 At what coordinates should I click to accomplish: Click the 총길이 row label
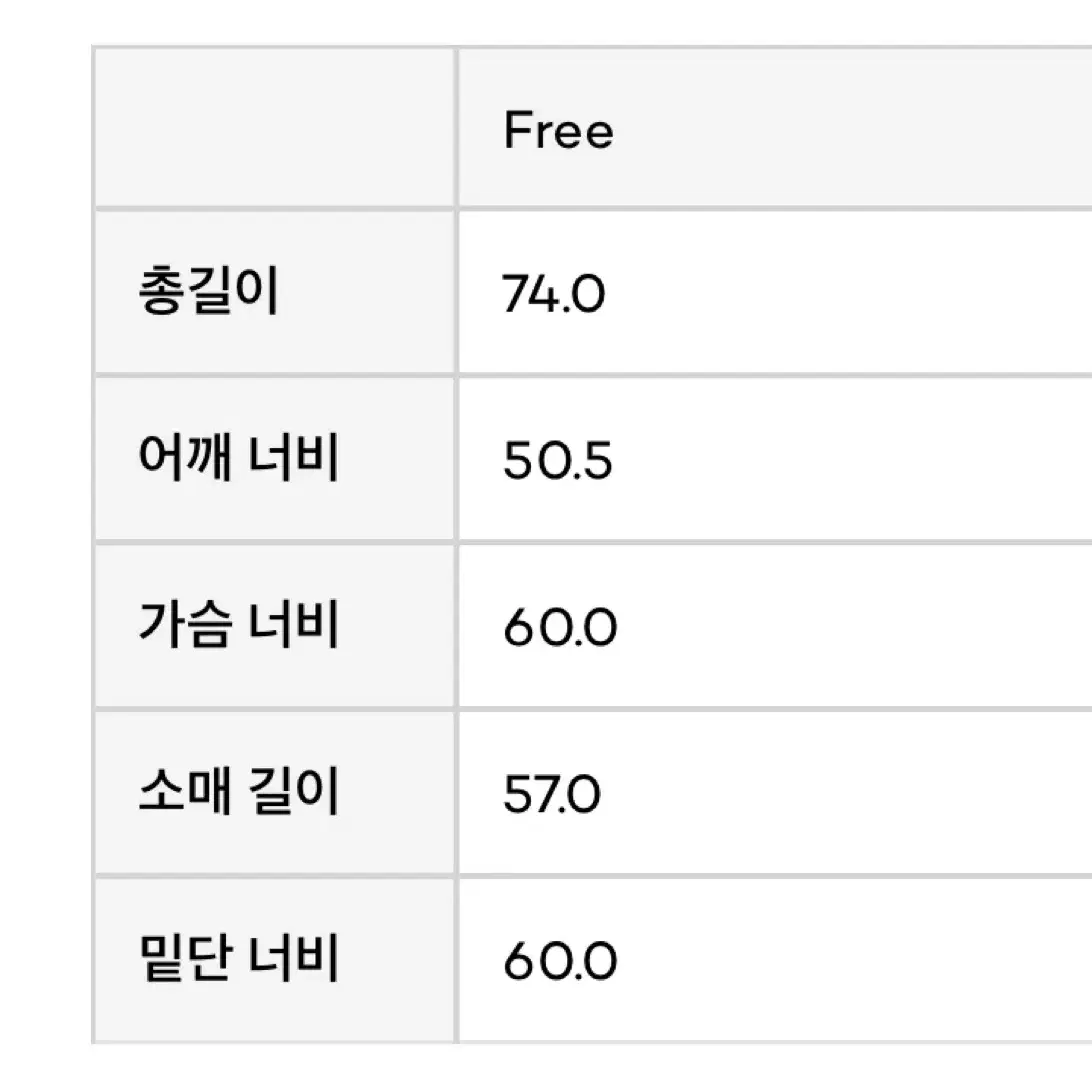[x=209, y=291]
